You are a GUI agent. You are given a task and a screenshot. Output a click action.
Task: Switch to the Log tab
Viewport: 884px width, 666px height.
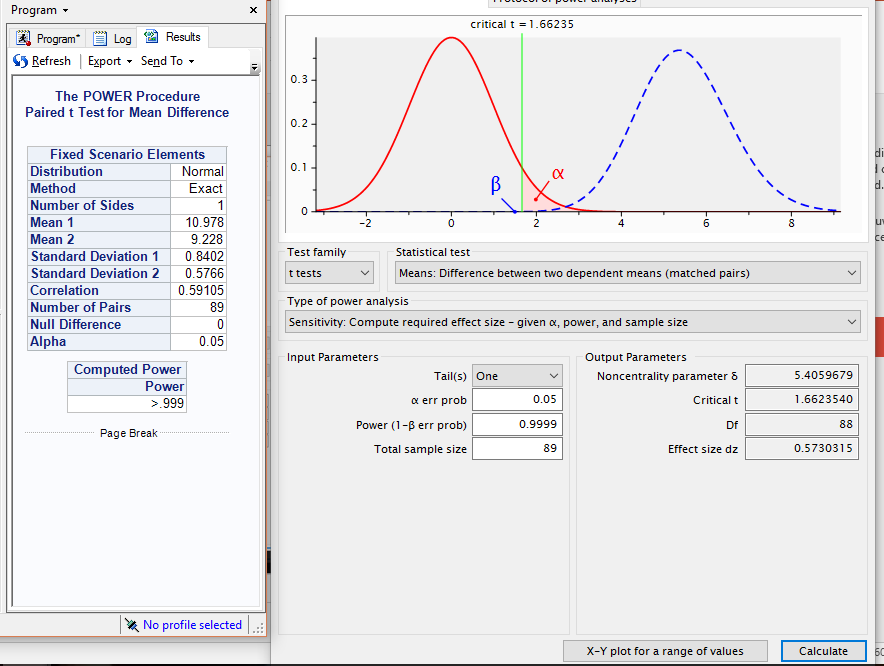(112, 39)
